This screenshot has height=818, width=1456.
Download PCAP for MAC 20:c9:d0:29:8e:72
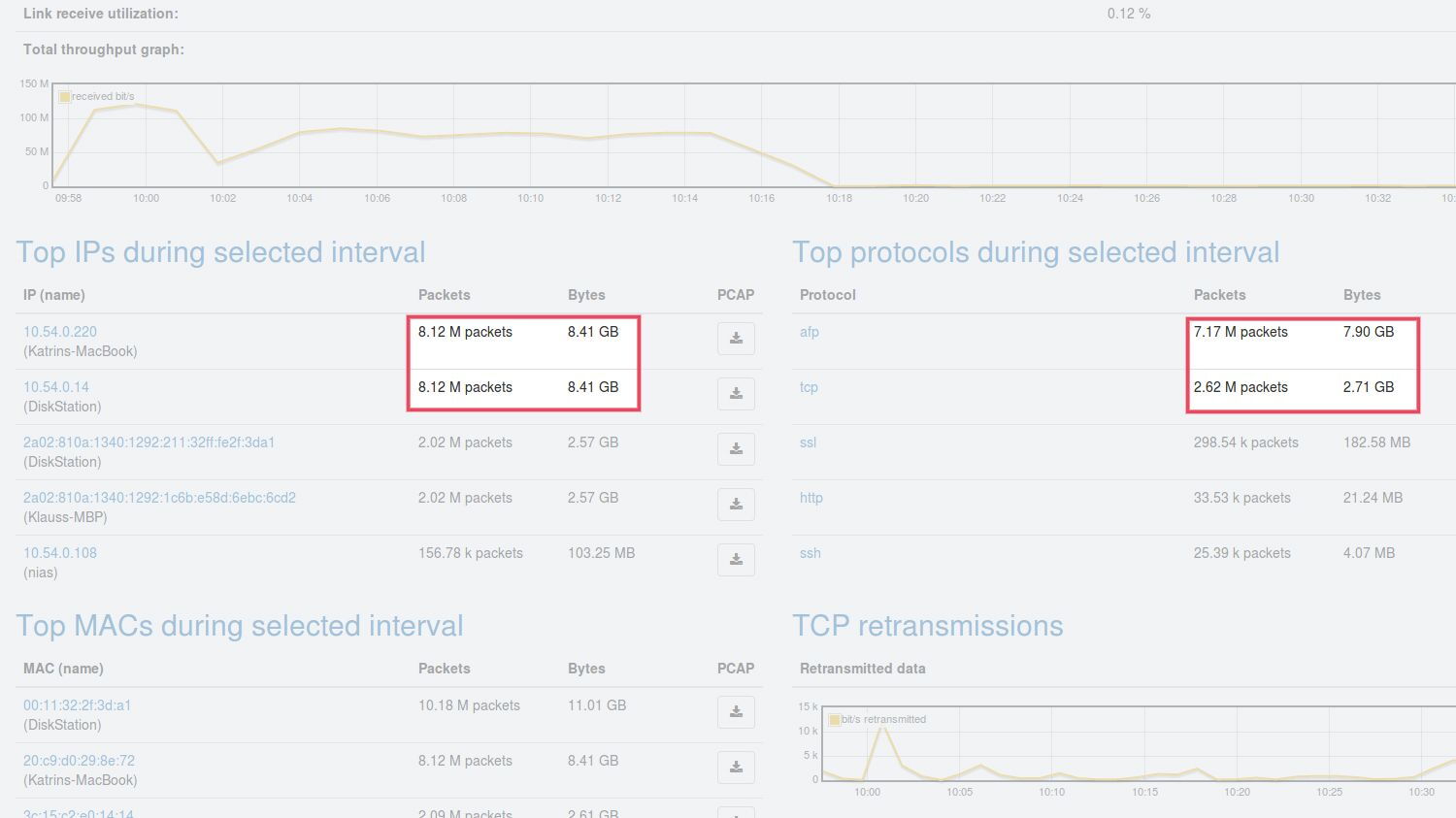[736, 768]
